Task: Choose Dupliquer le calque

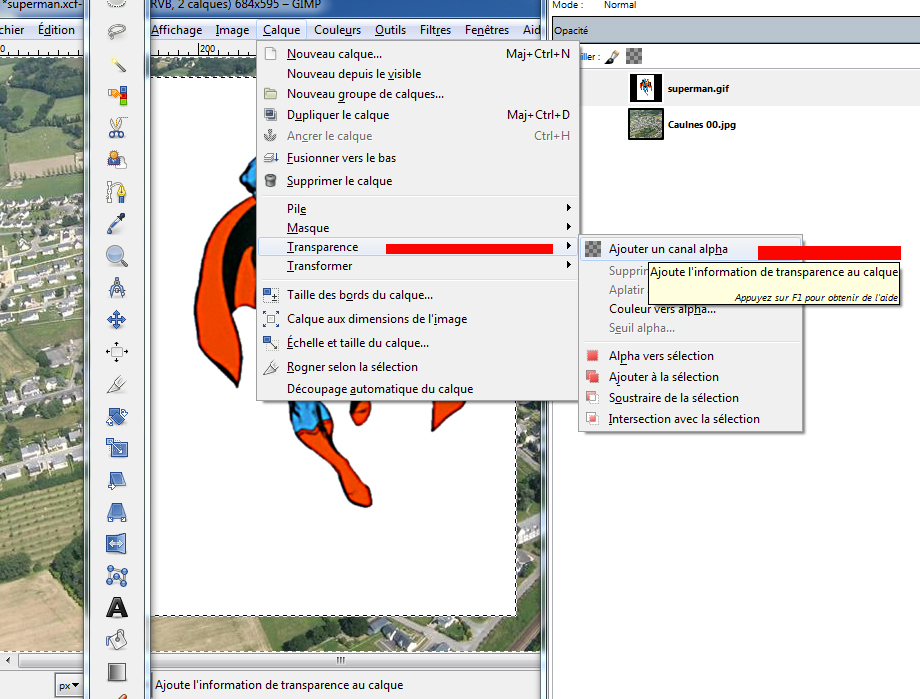Action: pos(418,115)
